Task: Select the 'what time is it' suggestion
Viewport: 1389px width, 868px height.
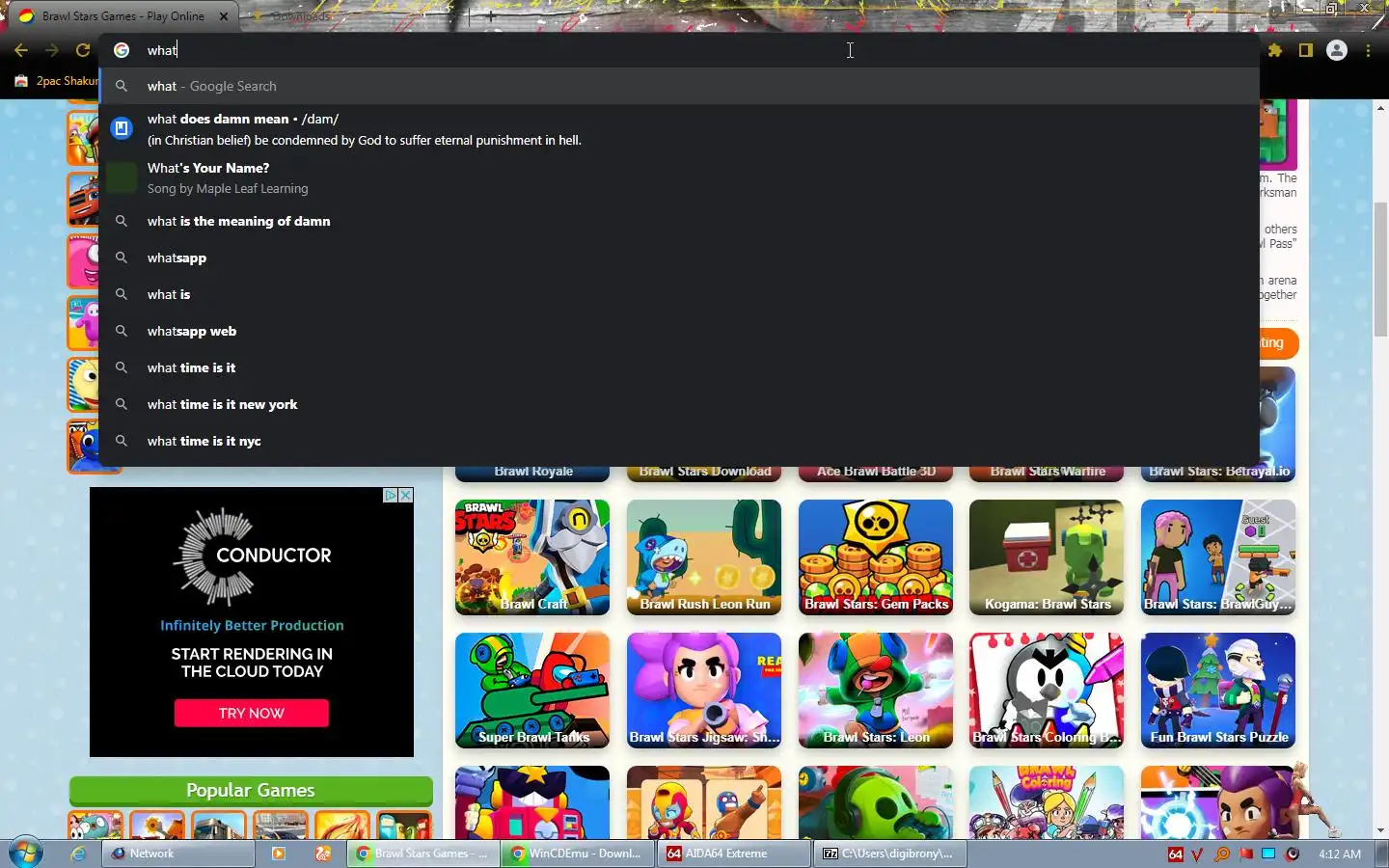Action: click(x=679, y=367)
